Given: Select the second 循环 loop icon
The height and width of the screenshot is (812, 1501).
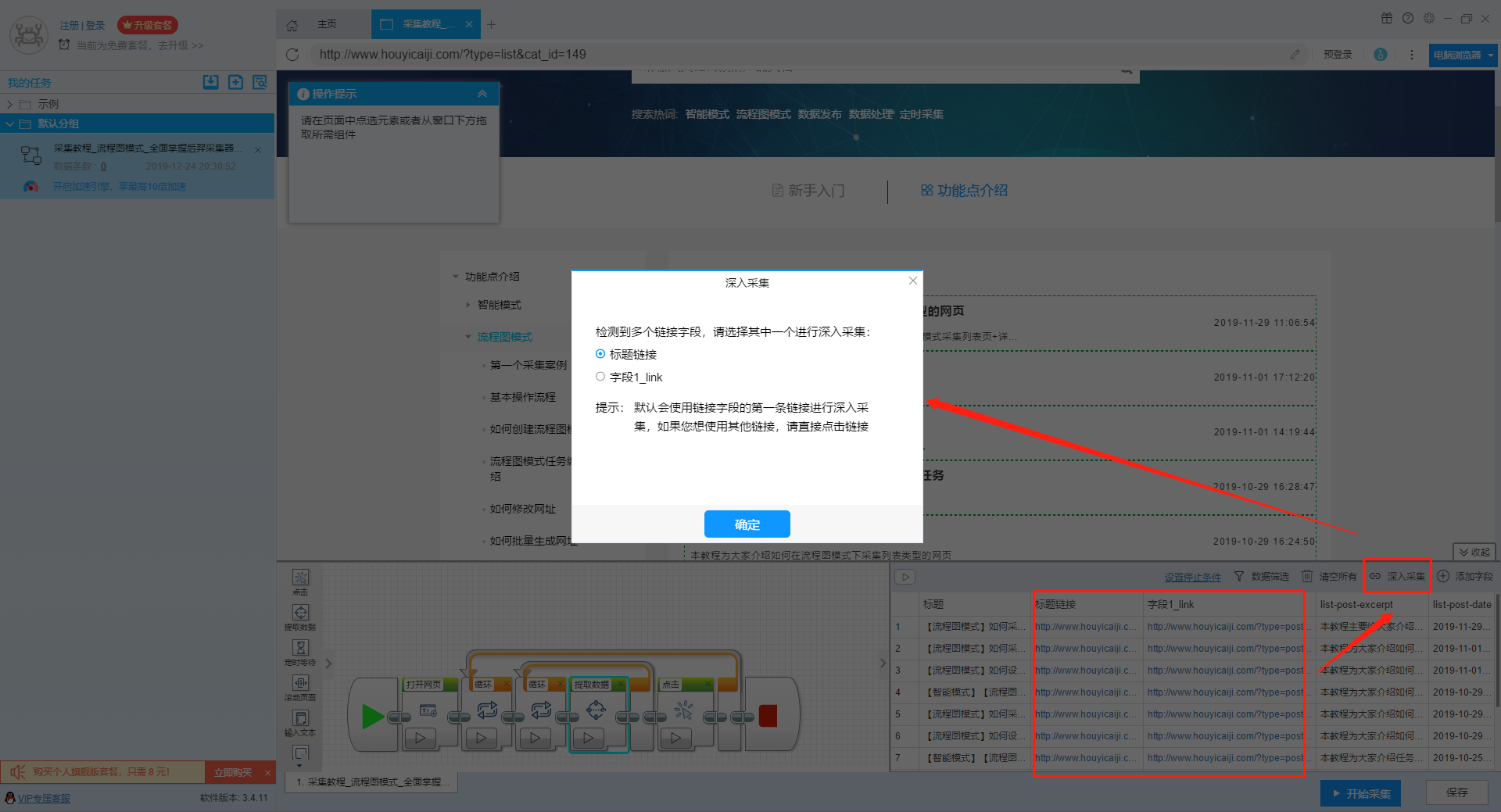Looking at the screenshot, I should [541, 710].
